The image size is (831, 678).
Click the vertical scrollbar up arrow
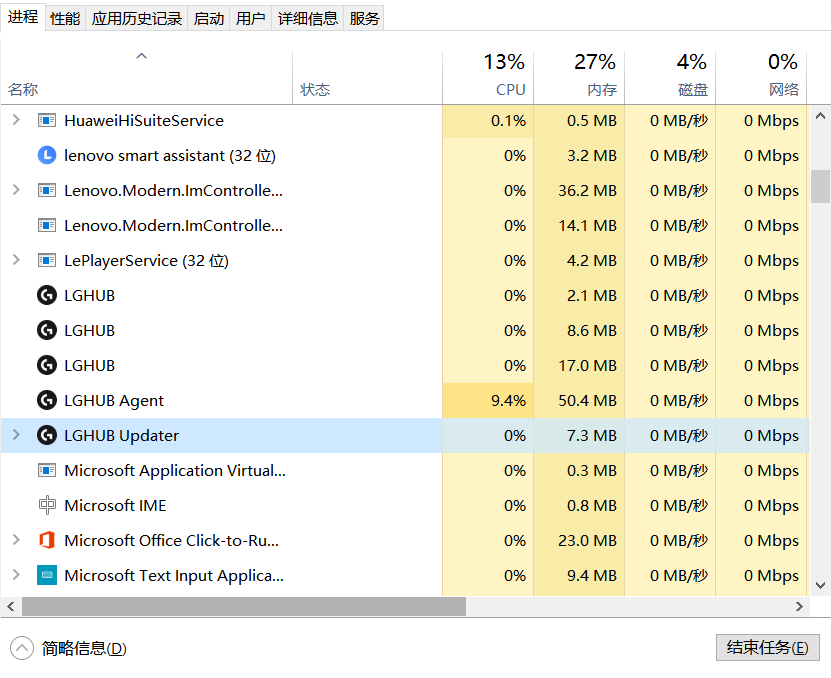(820, 116)
